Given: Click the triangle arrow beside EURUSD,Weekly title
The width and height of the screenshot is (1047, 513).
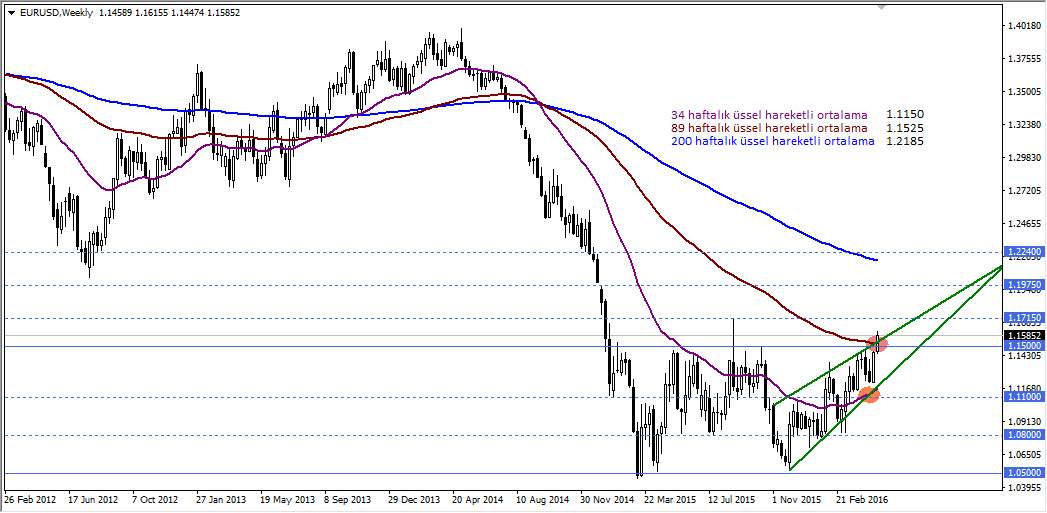Looking at the screenshot, I should [11, 11].
